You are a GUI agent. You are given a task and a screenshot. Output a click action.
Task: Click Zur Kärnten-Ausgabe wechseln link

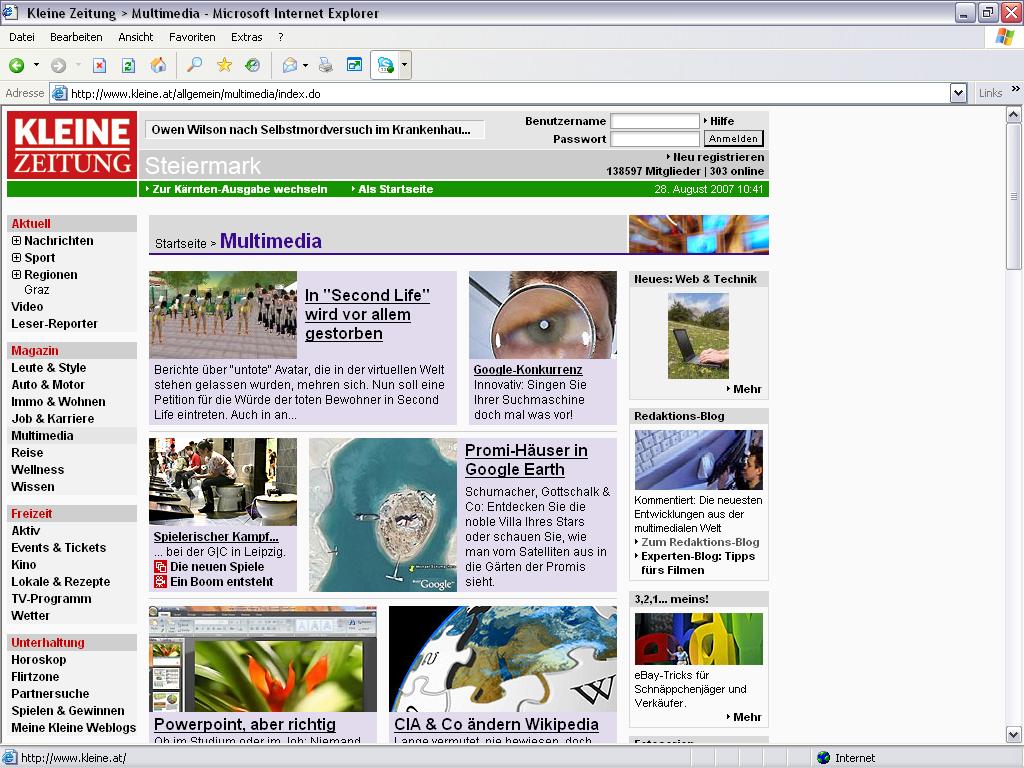[x=239, y=189]
